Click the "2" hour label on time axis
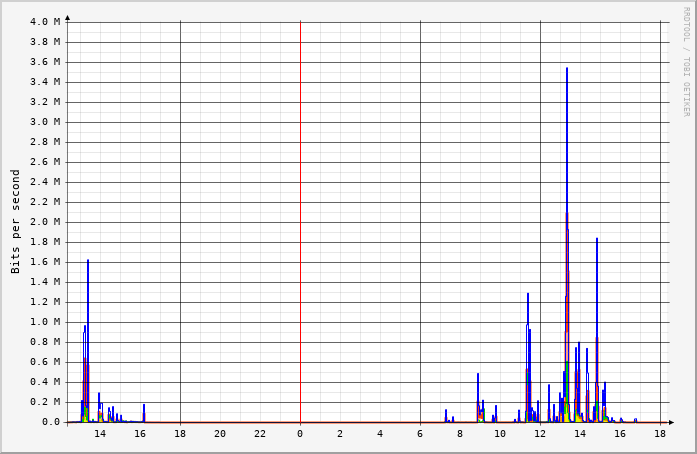697x454 pixels. [x=340, y=434]
